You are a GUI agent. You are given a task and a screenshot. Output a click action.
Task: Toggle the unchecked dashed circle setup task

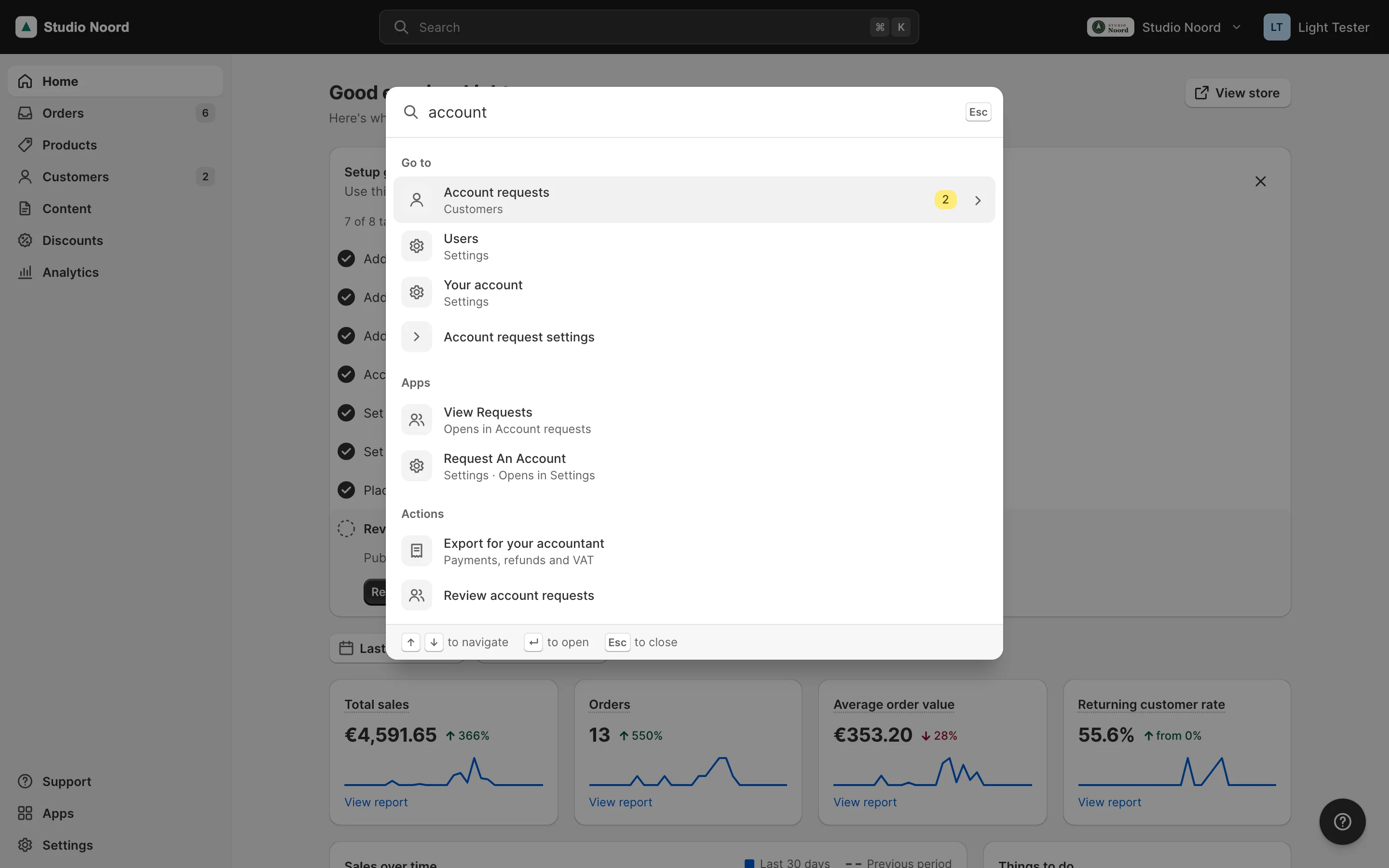(346, 529)
